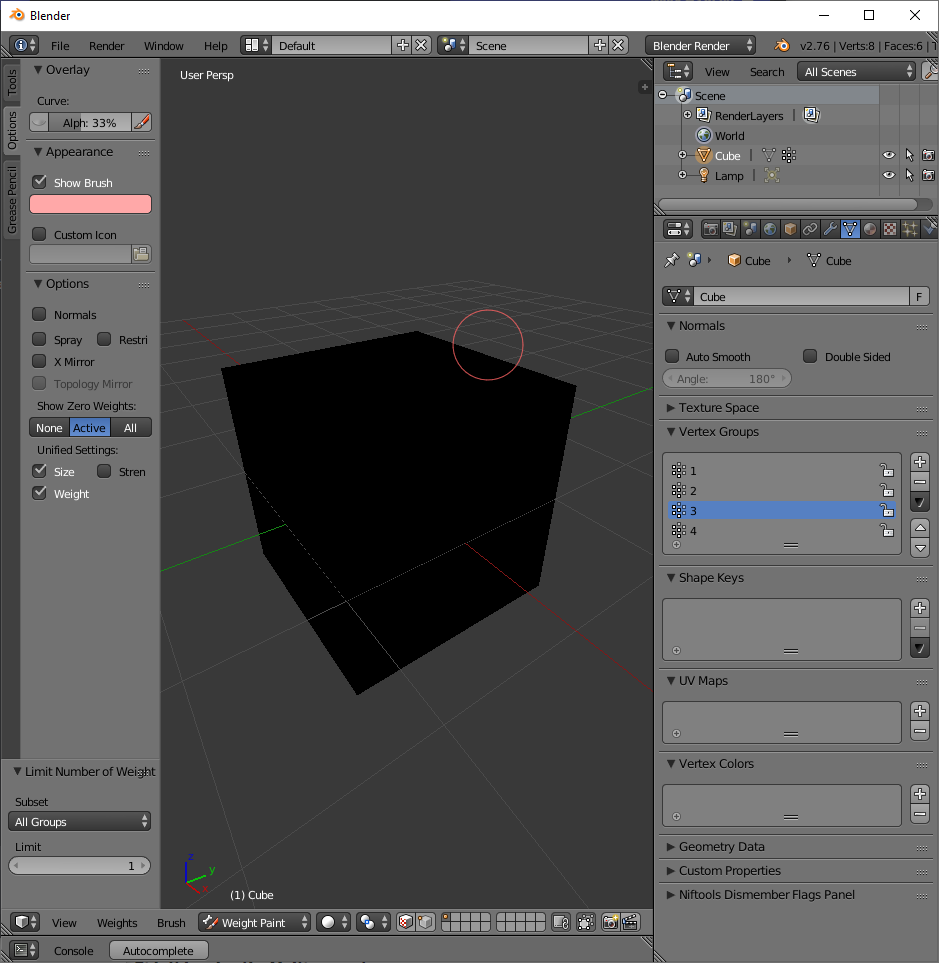The image size is (939, 963).
Task: Click the lock camera and layers icon
Action: (561, 922)
